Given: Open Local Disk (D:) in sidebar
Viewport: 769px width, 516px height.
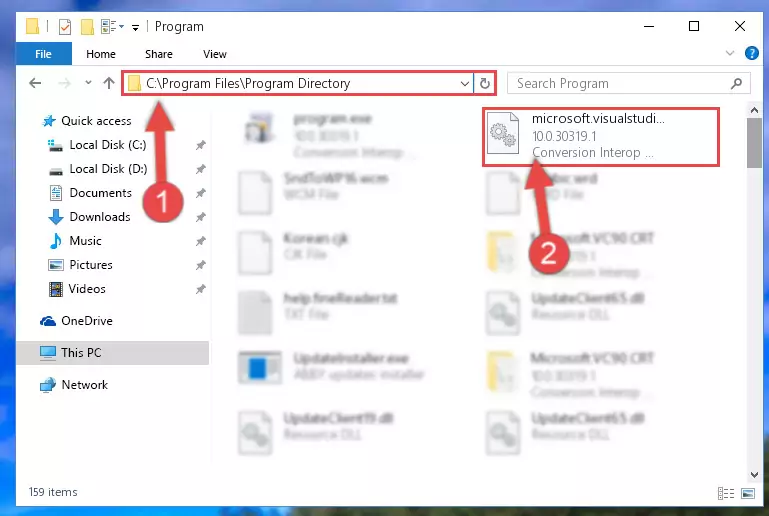Looking at the screenshot, I should pyautogui.click(x=108, y=169).
